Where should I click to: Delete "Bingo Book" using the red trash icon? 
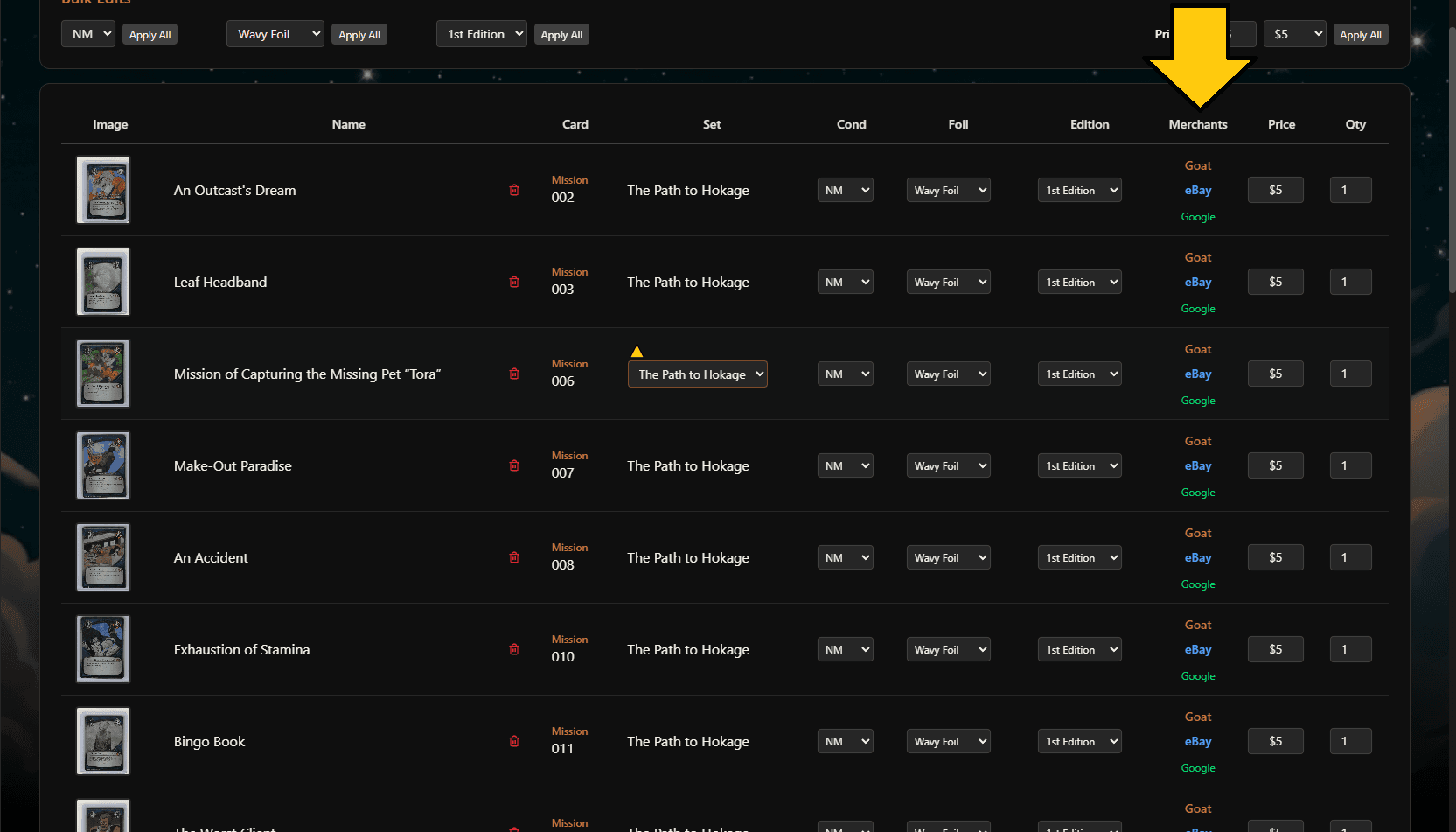point(514,741)
